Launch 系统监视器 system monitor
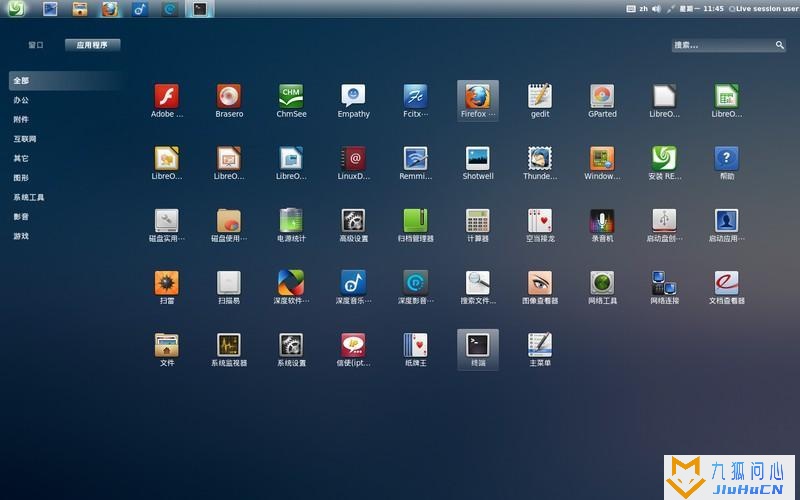Viewport: 800px width, 500px height. pos(229,349)
